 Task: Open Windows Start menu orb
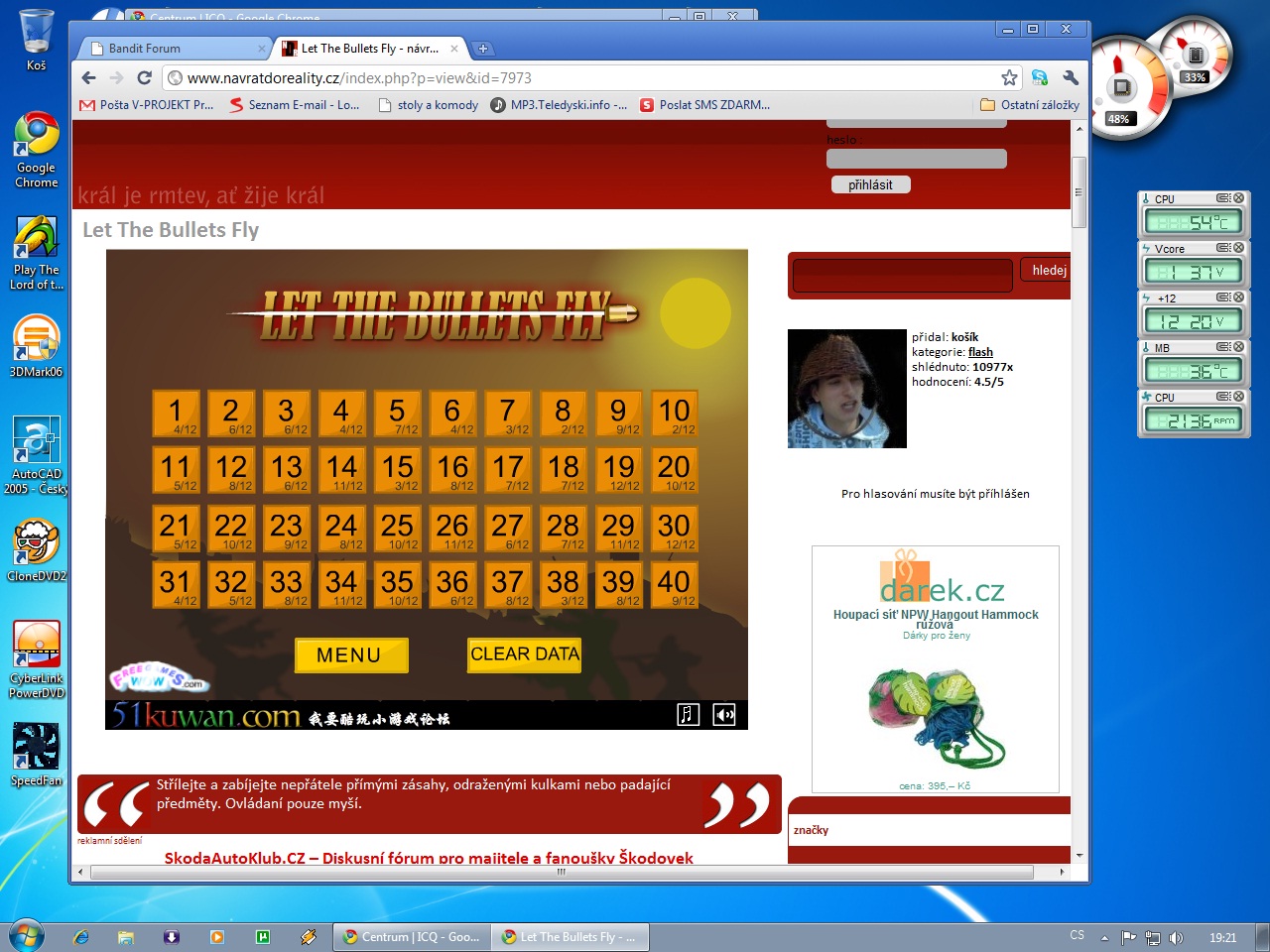(27, 936)
